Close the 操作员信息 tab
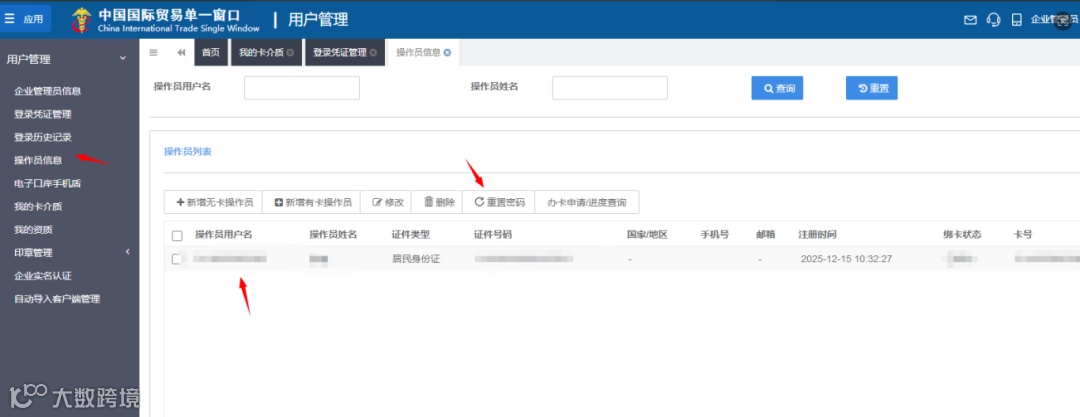Screen dimensions: 1080x417 447,52
